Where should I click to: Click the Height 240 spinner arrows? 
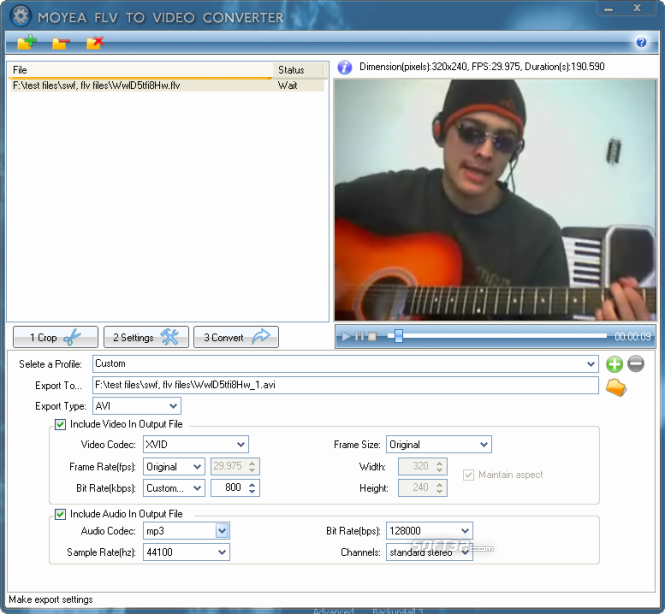click(x=440, y=488)
